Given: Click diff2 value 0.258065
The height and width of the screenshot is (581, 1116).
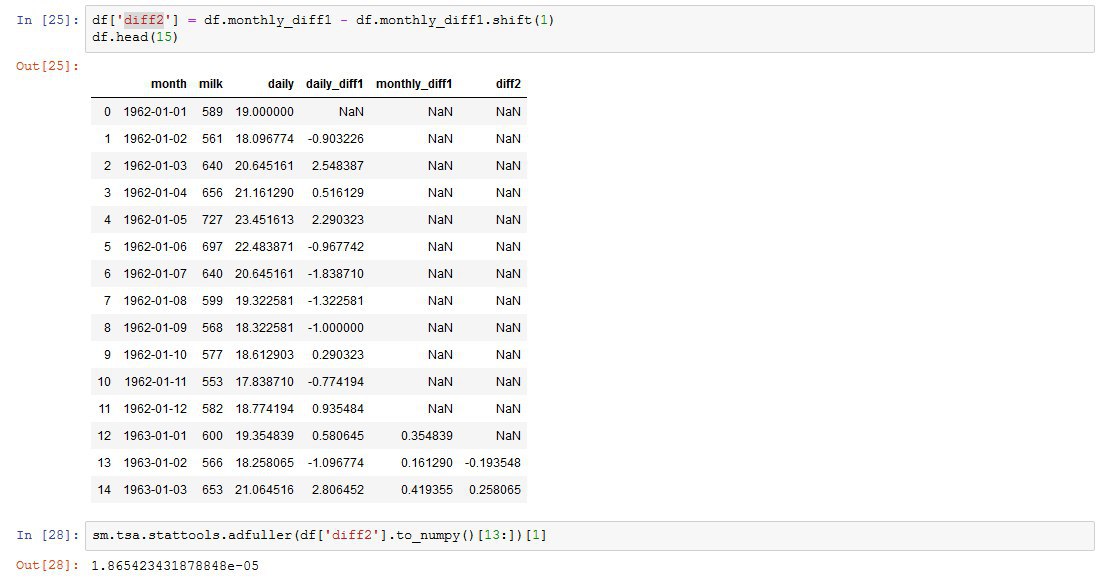Looking at the screenshot, I should click(x=495, y=491).
